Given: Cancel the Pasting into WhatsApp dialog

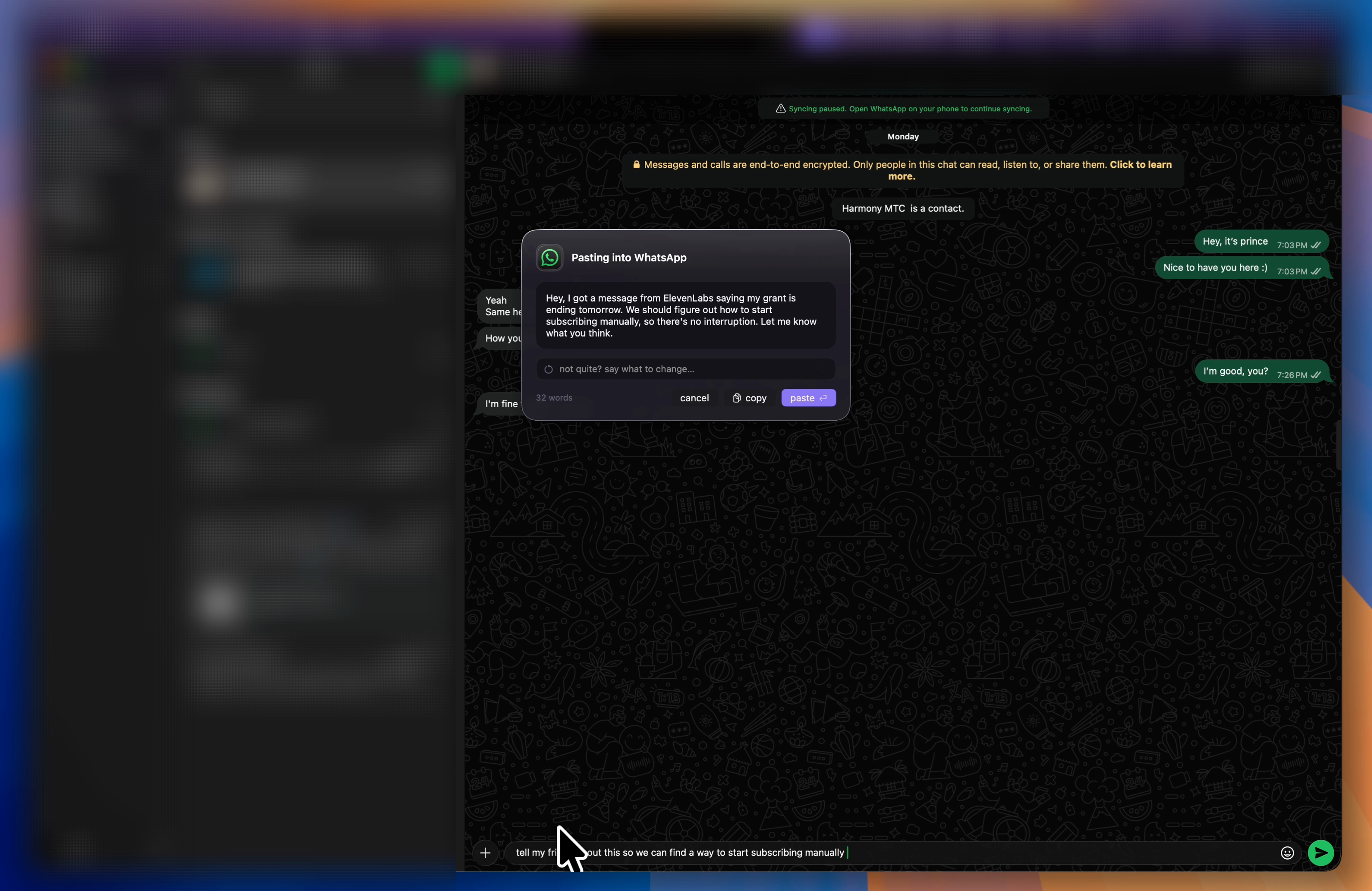Looking at the screenshot, I should 694,398.
